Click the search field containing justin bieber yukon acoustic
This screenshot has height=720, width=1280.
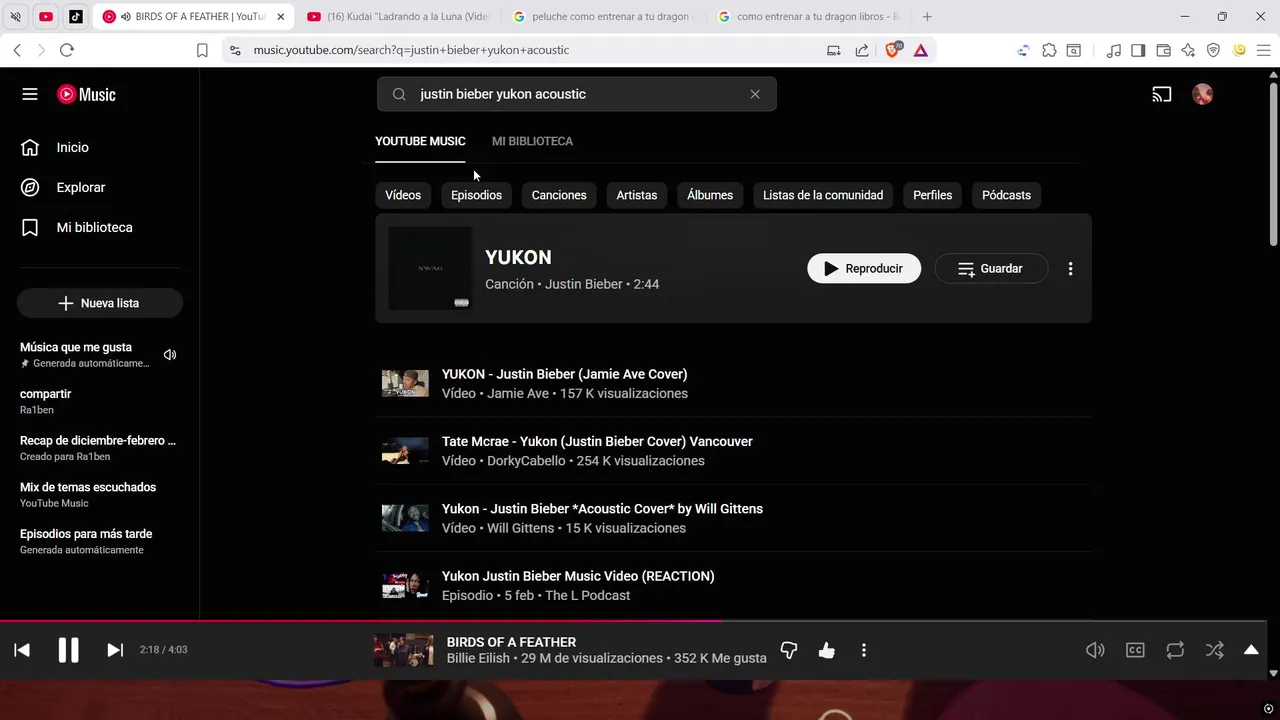pos(576,94)
